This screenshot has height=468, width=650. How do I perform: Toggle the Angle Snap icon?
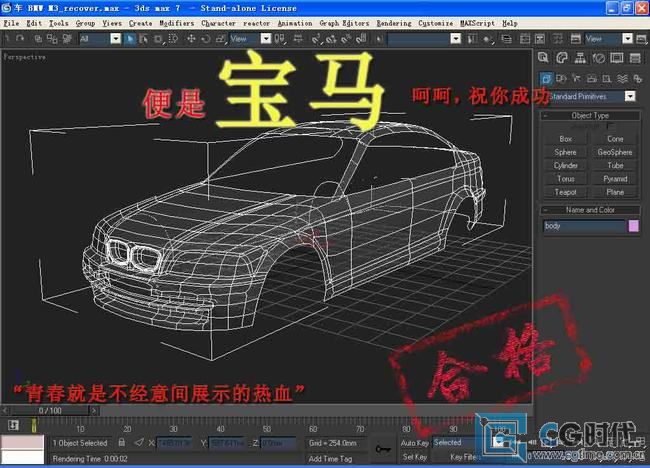(x=331, y=39)
